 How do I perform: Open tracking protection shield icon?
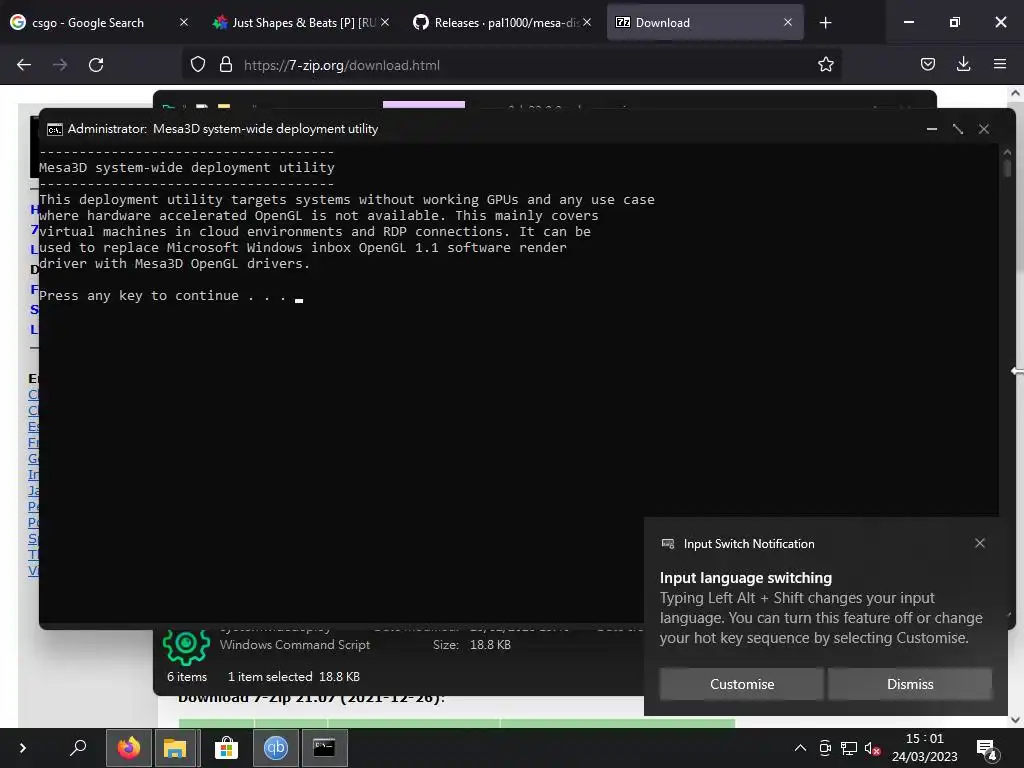coord(198,65)
